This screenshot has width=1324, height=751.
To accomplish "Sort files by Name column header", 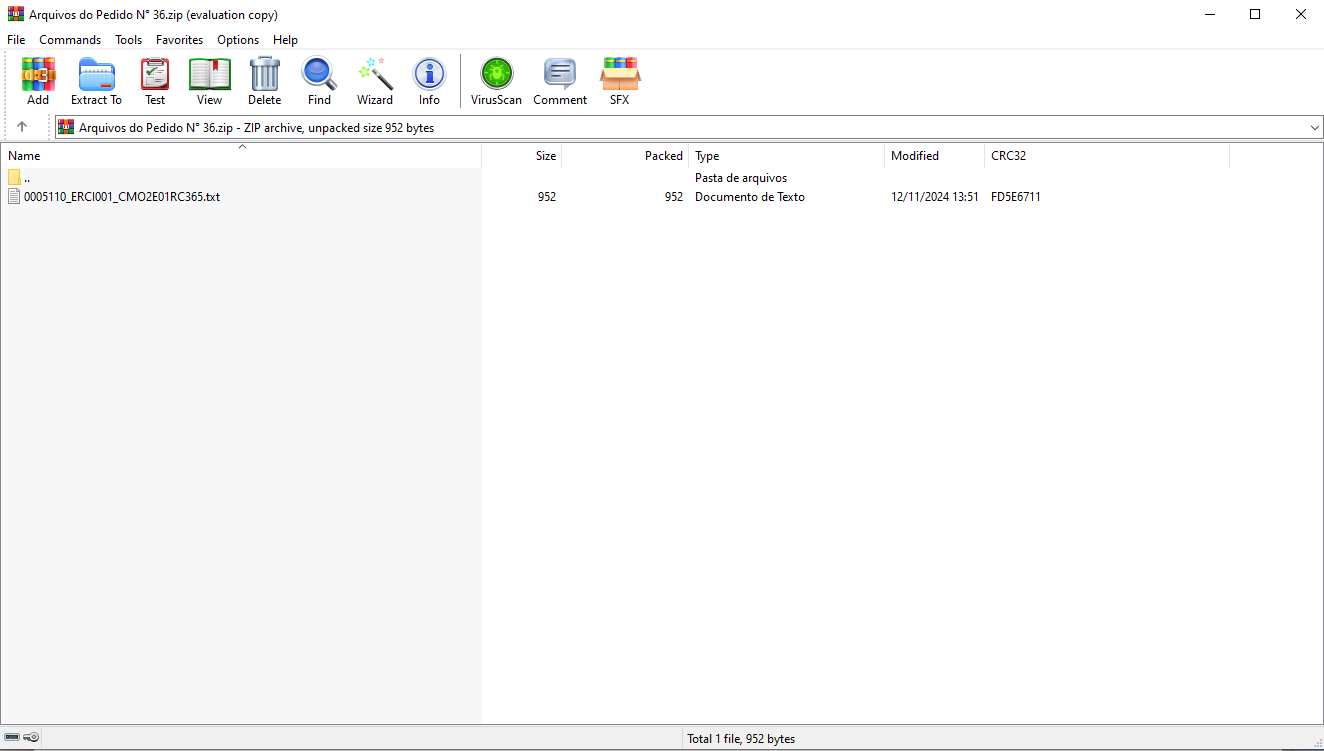I will tap(24, 156).
